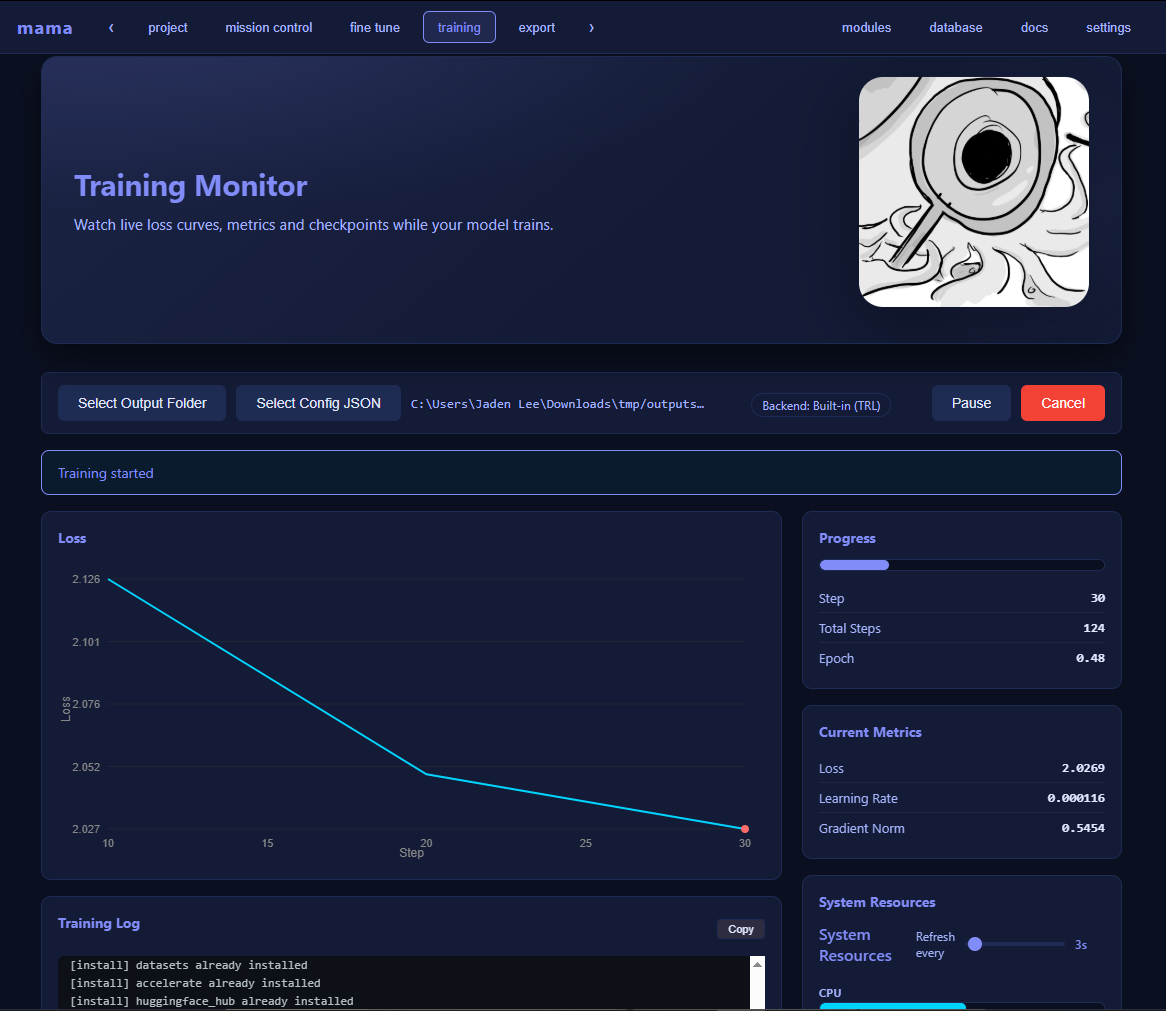The width and height of the screenshot is (1166, 1011).
Task: Open the mission control tab
Action: (268, 28)
